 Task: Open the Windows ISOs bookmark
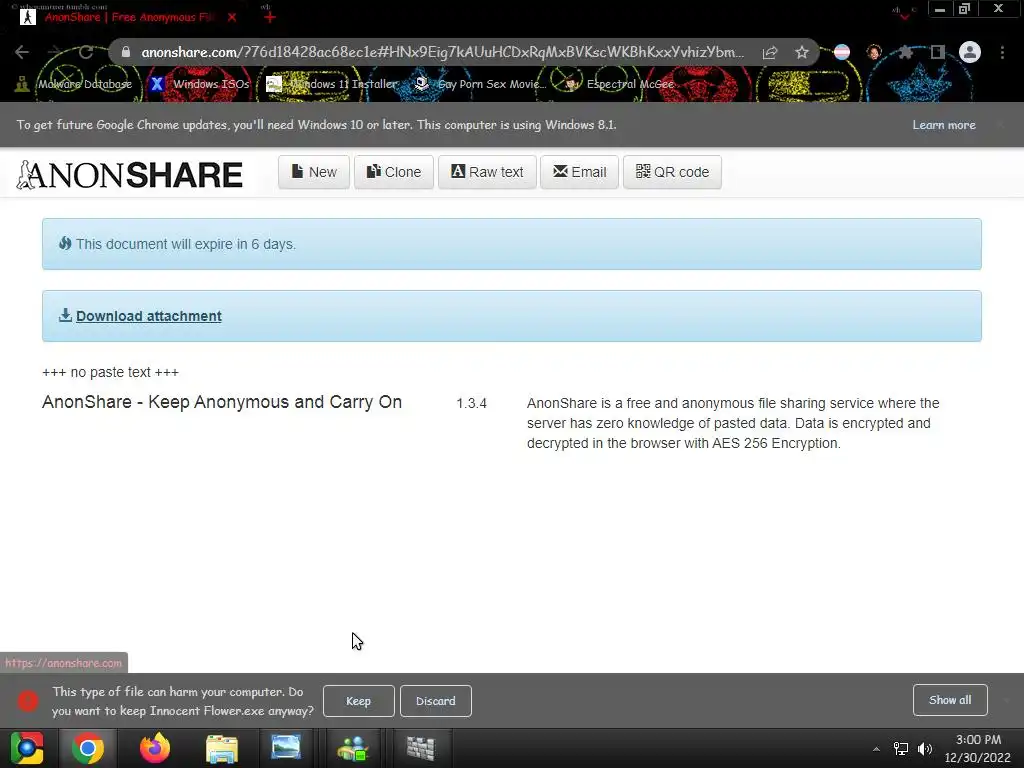[200, 84]
